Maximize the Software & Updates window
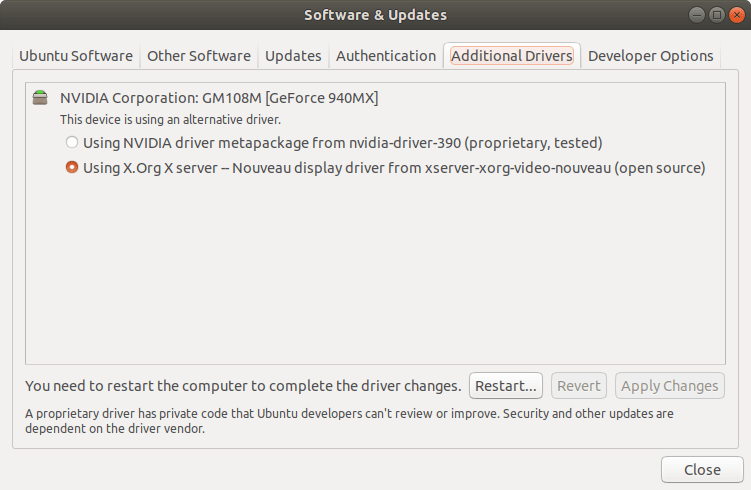The width and height of the screenshot is (751, 490). click(x=716, y=15)
